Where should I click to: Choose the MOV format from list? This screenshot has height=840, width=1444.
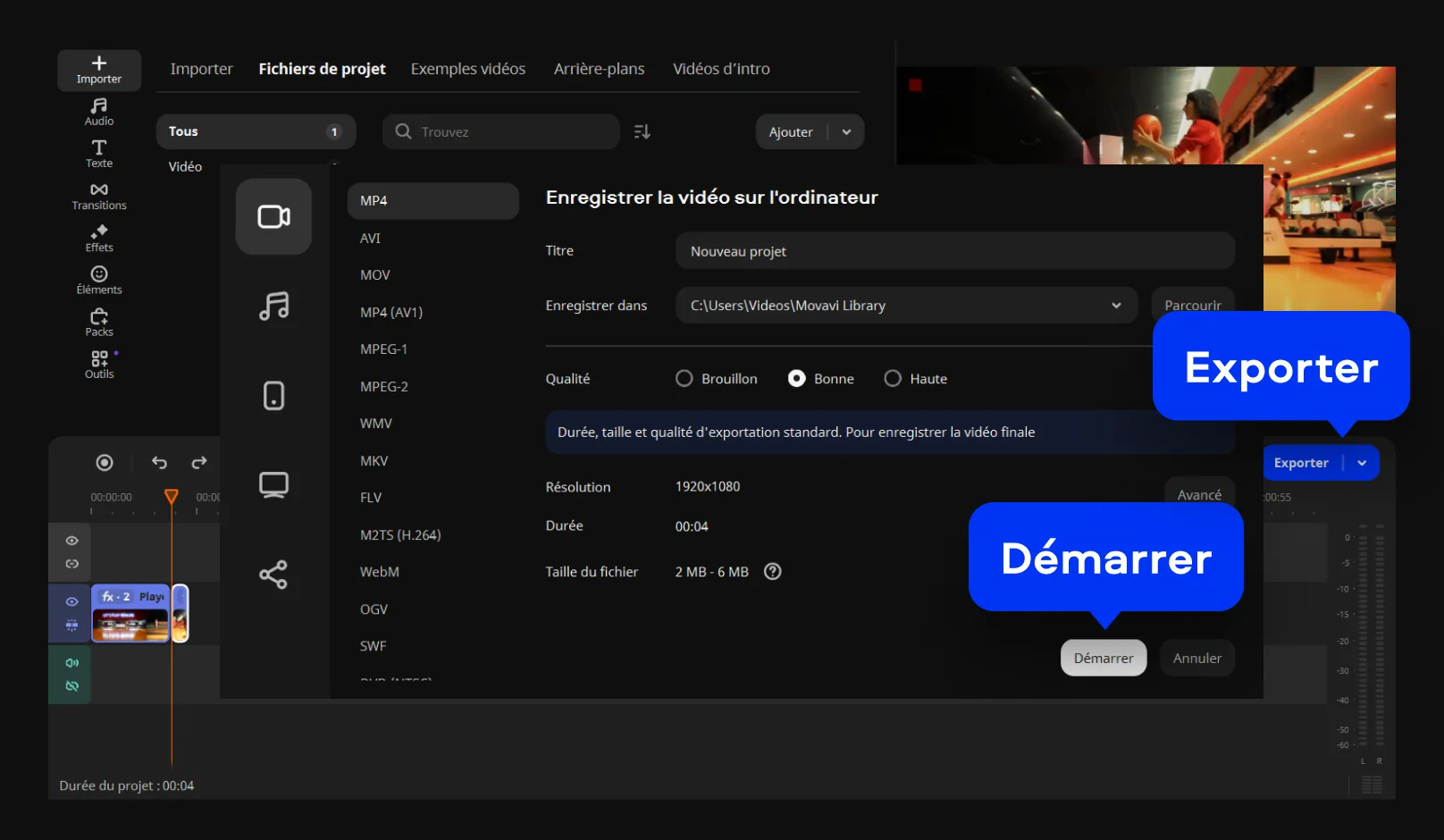(x=375, y=275)
